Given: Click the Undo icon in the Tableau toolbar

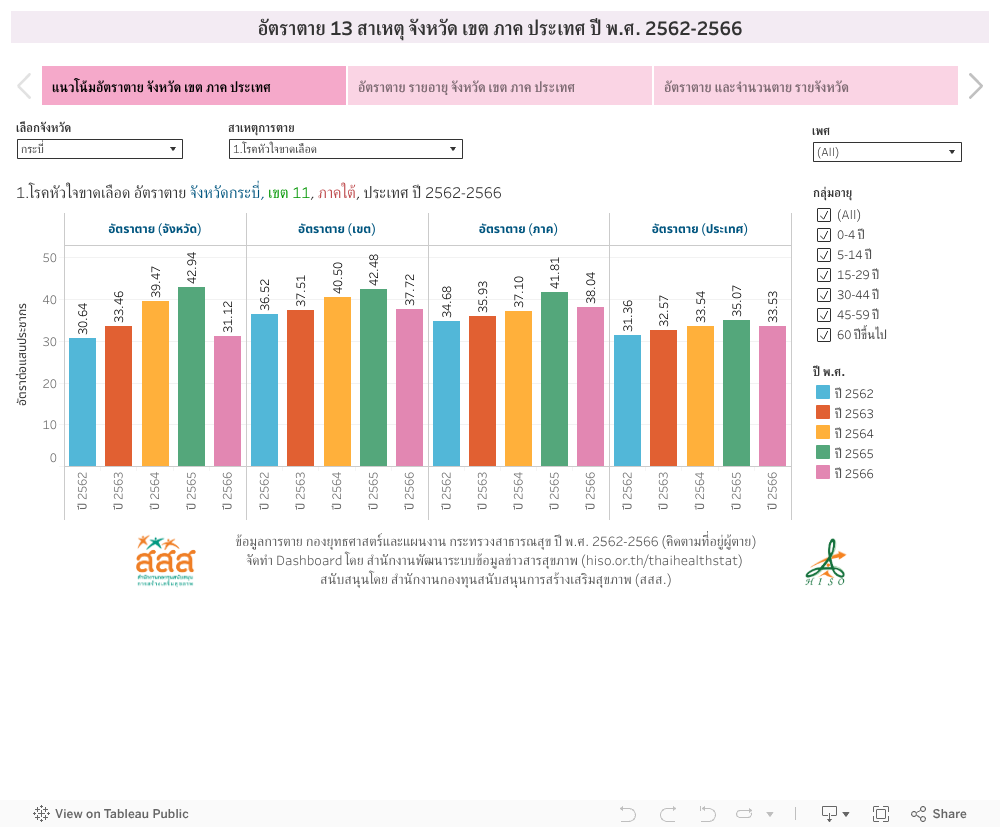Looking at the screenshot, I should coord(628,813).
